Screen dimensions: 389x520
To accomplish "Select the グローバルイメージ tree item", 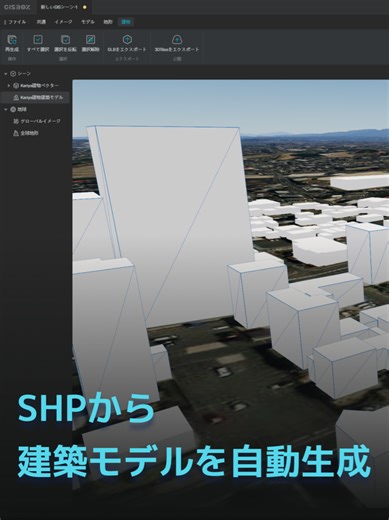I will coord(36,121).
